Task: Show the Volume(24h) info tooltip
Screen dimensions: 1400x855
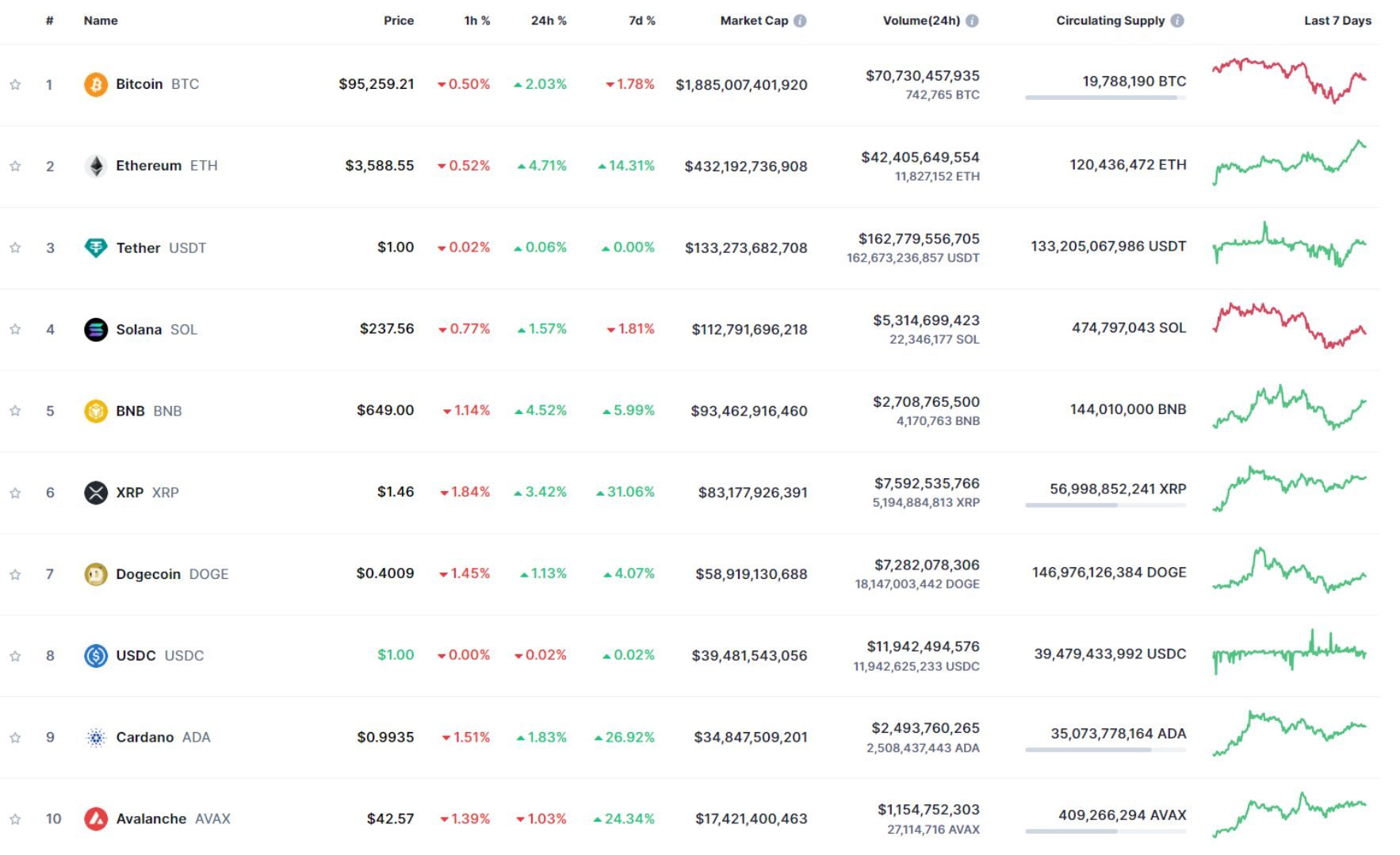Action: click(971, 21)
